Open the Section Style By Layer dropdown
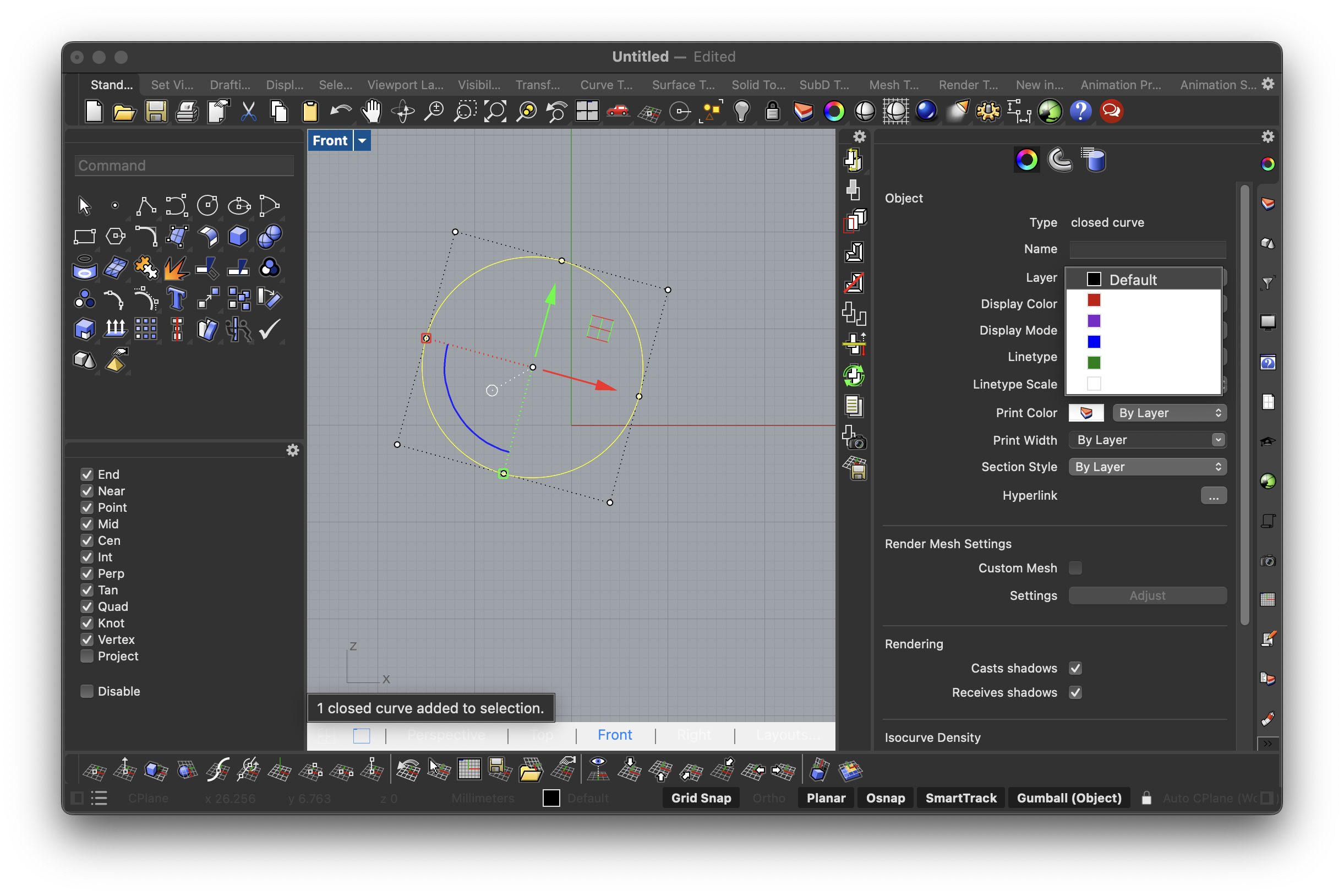The image size is (1344, 896). pos(1148,467)
